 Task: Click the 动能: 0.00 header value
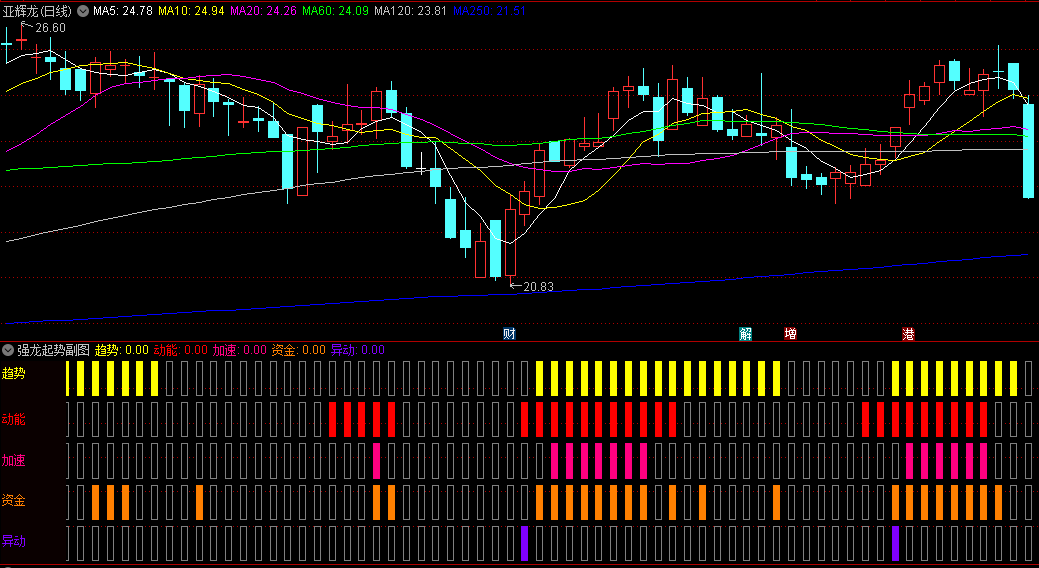click(180, 350)
